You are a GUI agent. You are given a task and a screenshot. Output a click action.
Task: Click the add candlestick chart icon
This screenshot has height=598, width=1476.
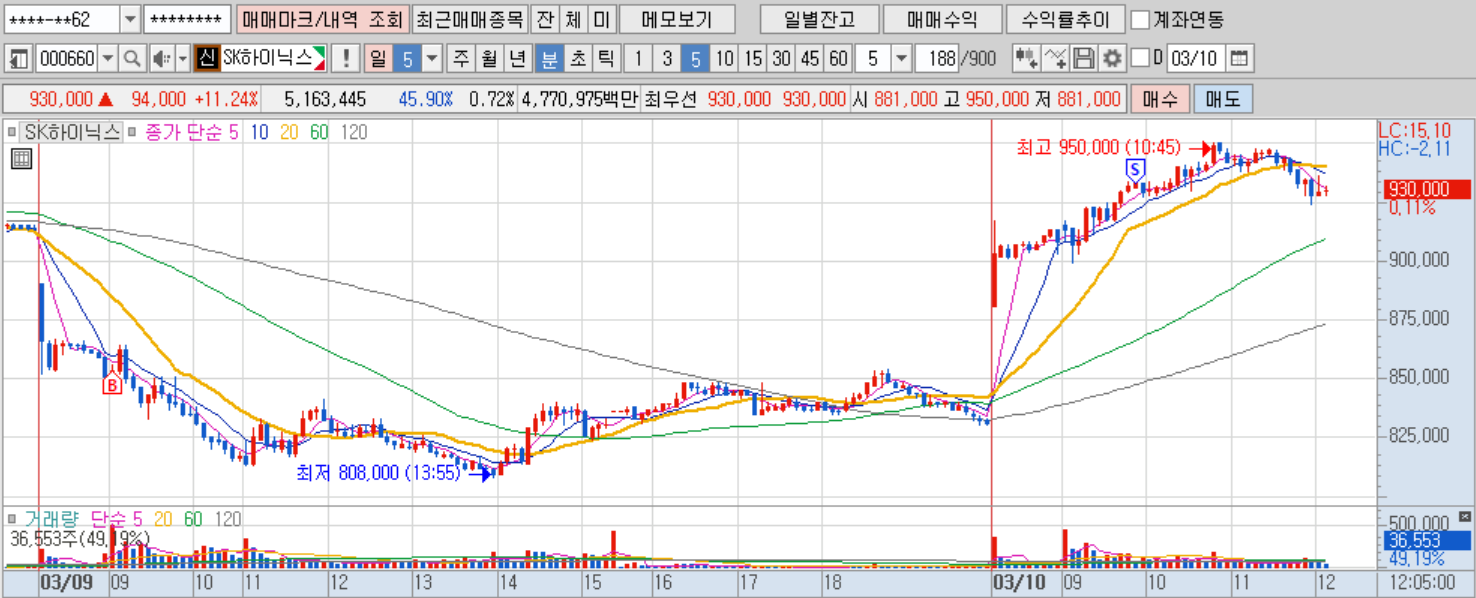tap(1025, 59)
